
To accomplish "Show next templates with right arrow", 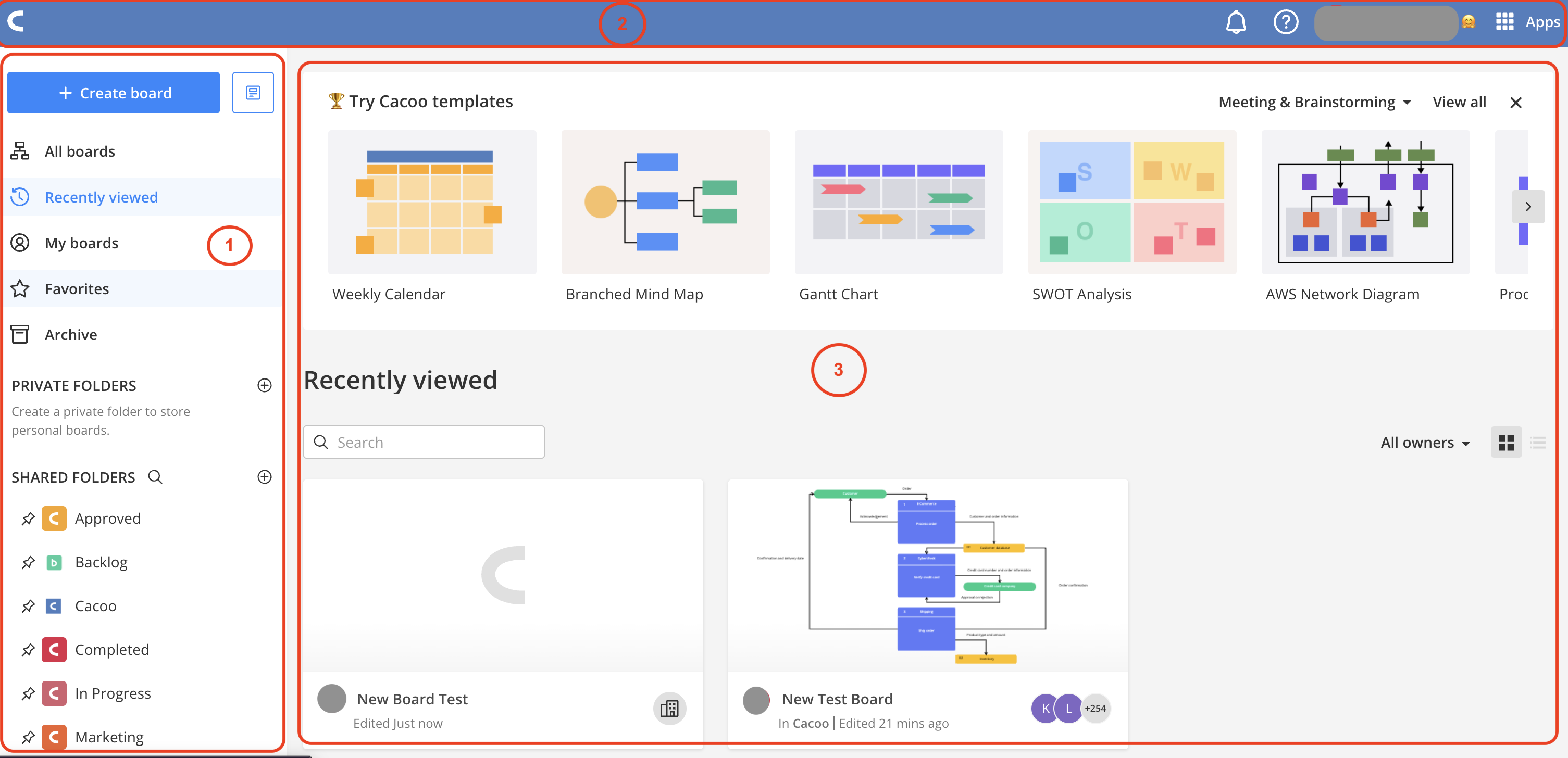I will (x=1528, y=207).
